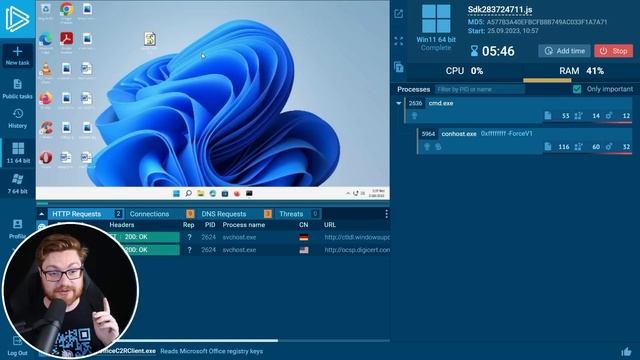This screenshot has width=640, height=360.
Task: Select the script file on VM desktop
Action: click(150, 39)
